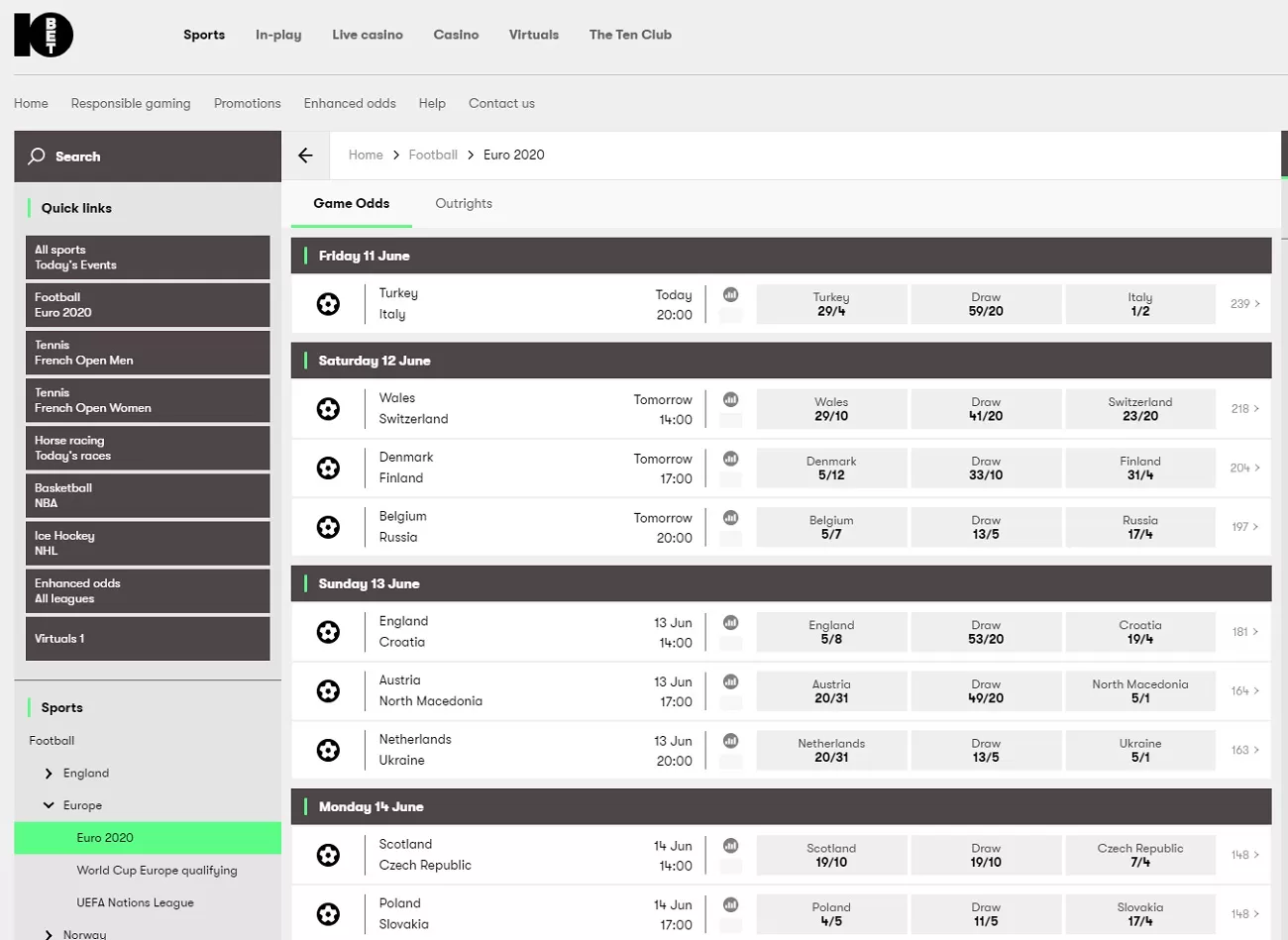
Task: Open Responsible gaming link
Action: (x=131, y=103)
